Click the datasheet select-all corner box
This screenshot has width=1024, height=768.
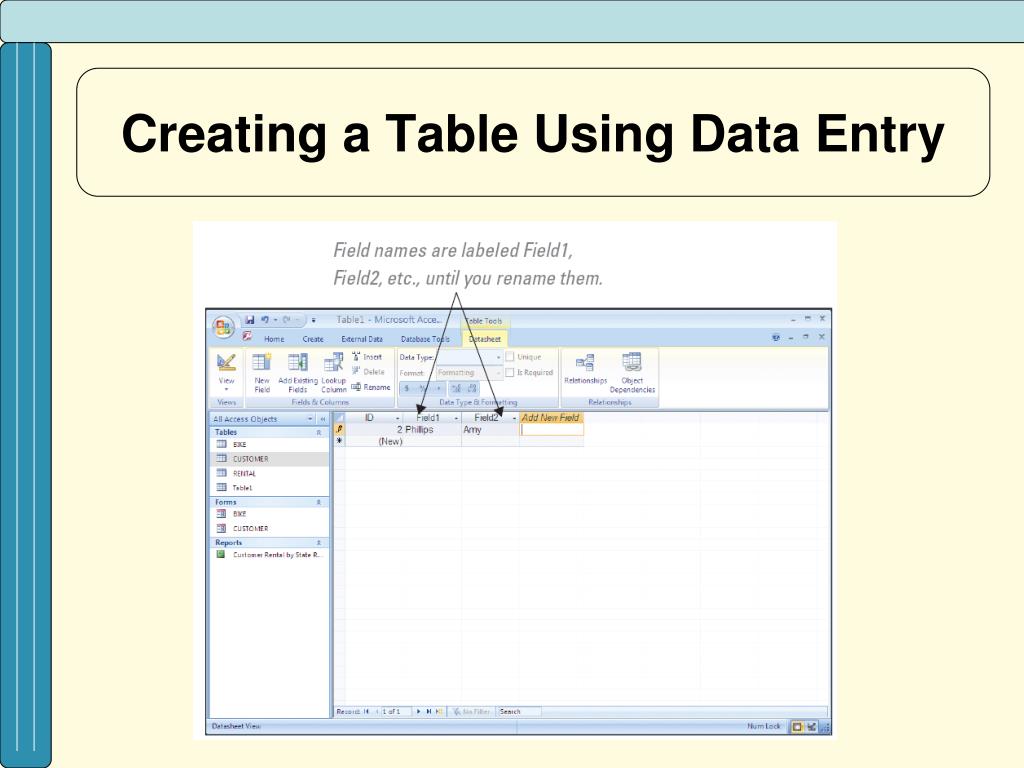click(339, 418)
